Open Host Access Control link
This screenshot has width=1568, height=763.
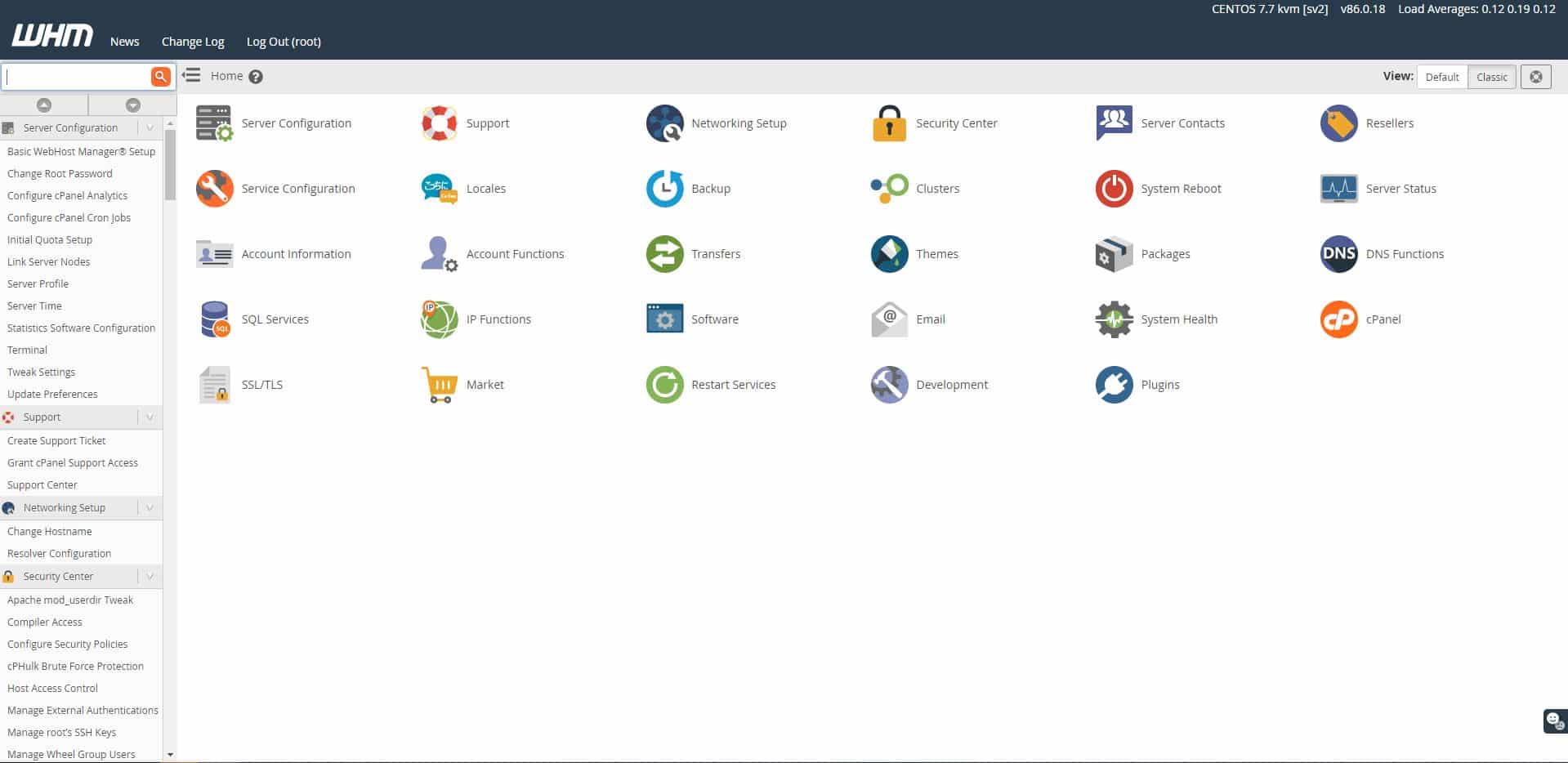[52, 688]
